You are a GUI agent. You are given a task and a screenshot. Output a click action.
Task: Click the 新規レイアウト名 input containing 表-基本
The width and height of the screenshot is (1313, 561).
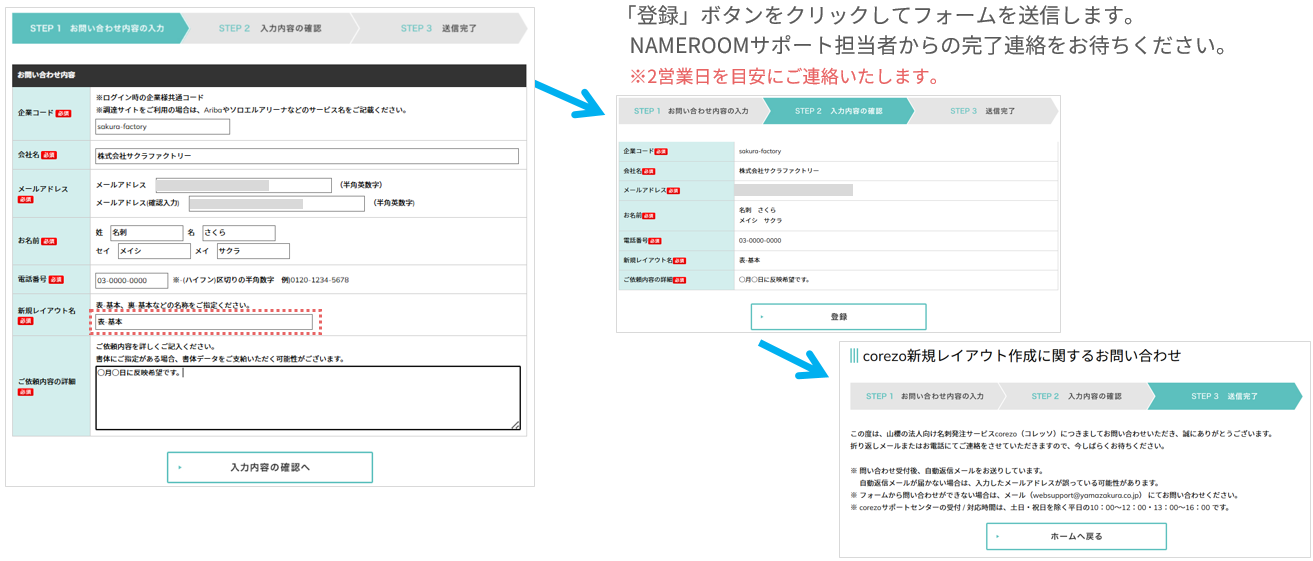coord(204,322)
